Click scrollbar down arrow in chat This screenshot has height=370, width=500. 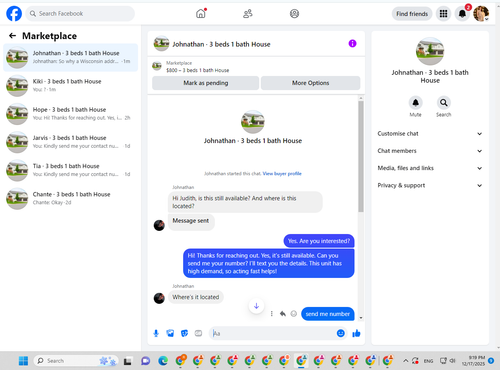(361, 318)
